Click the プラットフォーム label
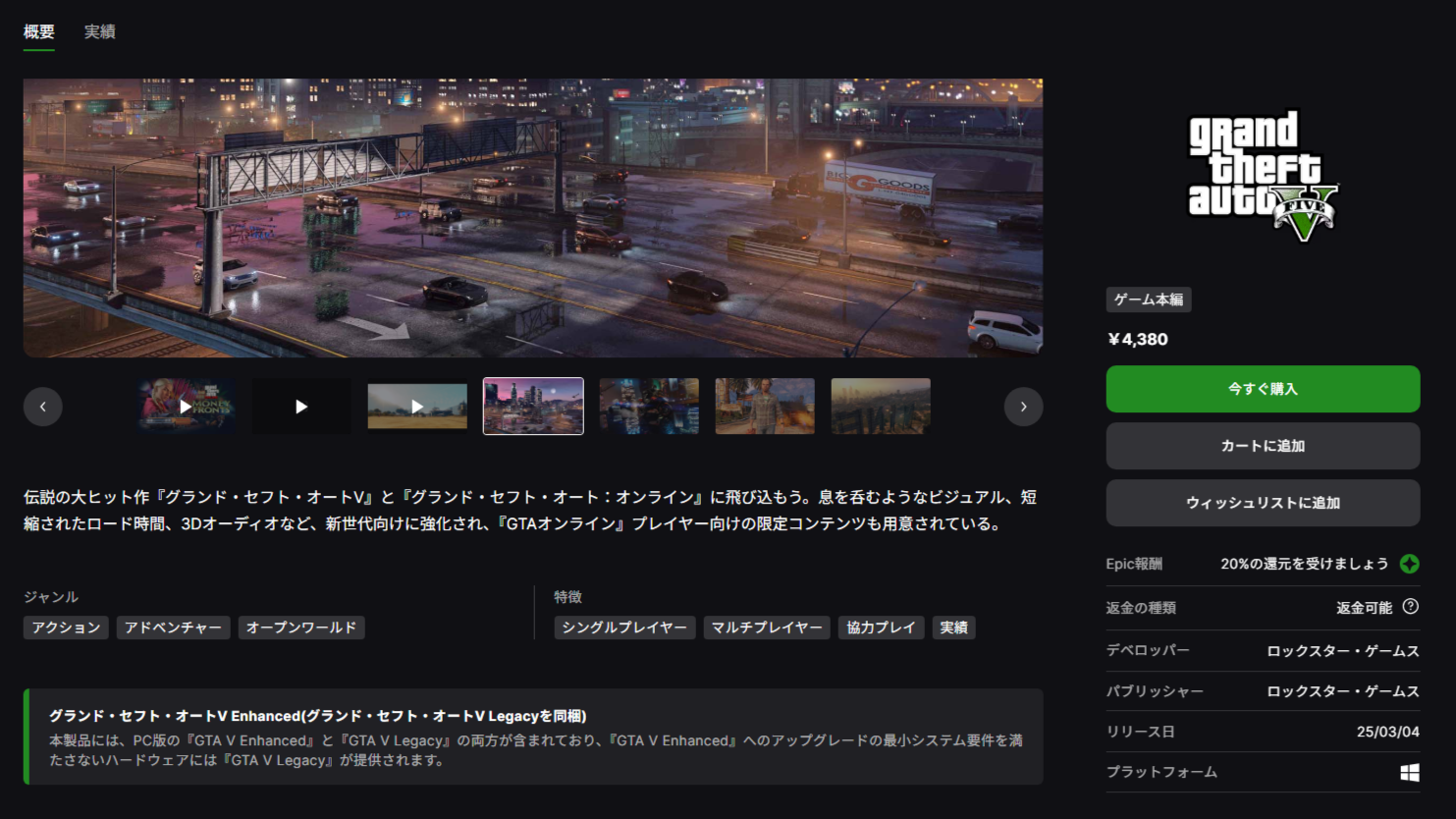Viewport: 1456px width, 819px height. click(1161, 773)
